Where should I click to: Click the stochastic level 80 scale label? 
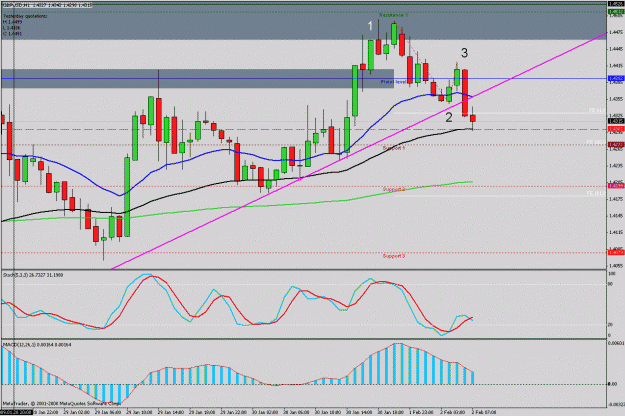click(x=610, y=284)
